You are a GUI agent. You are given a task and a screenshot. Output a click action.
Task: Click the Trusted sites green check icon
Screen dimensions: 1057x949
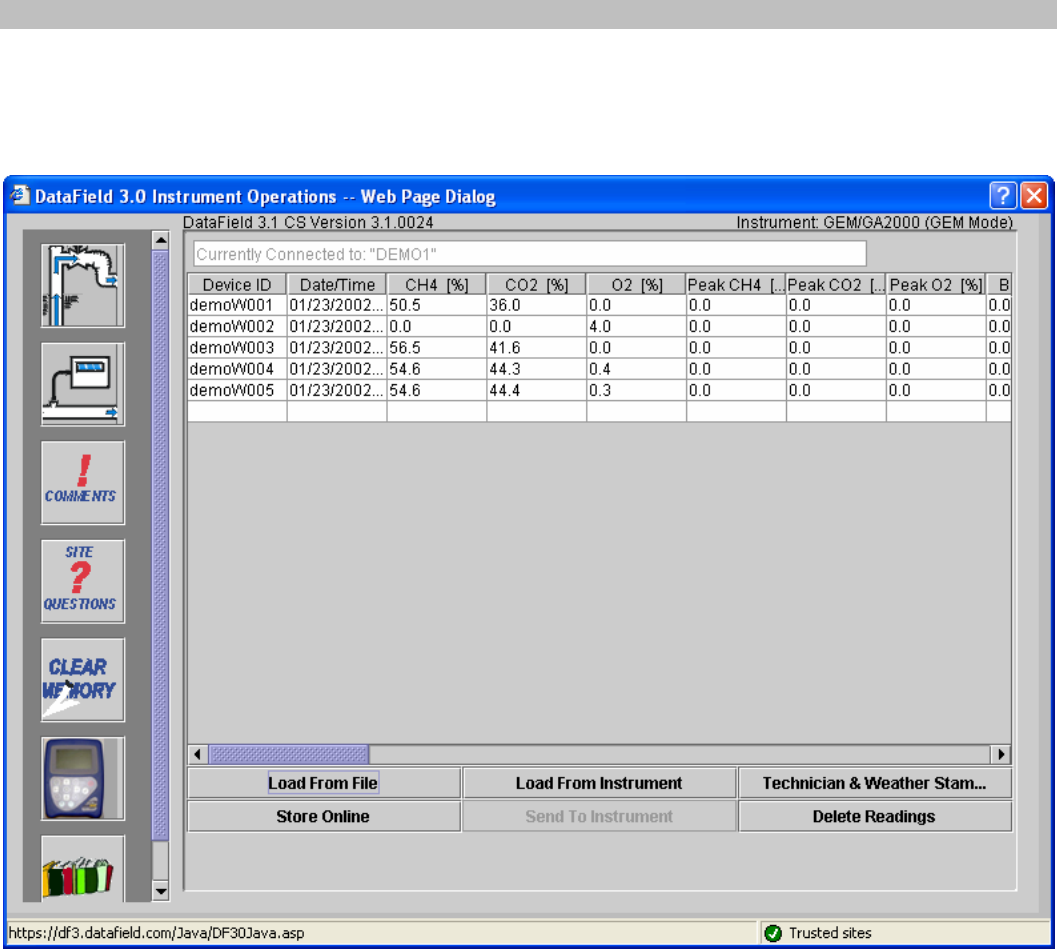coord(773,933)
